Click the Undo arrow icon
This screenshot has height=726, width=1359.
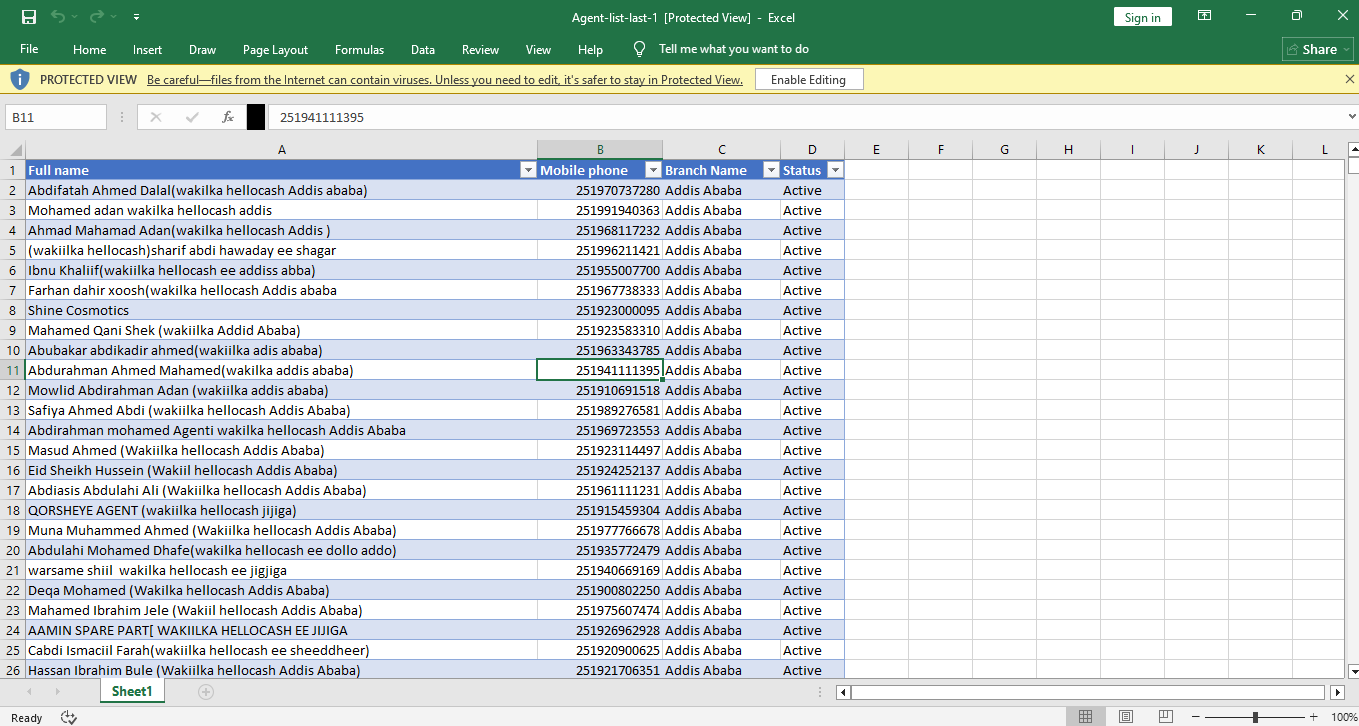click(57, 17)
